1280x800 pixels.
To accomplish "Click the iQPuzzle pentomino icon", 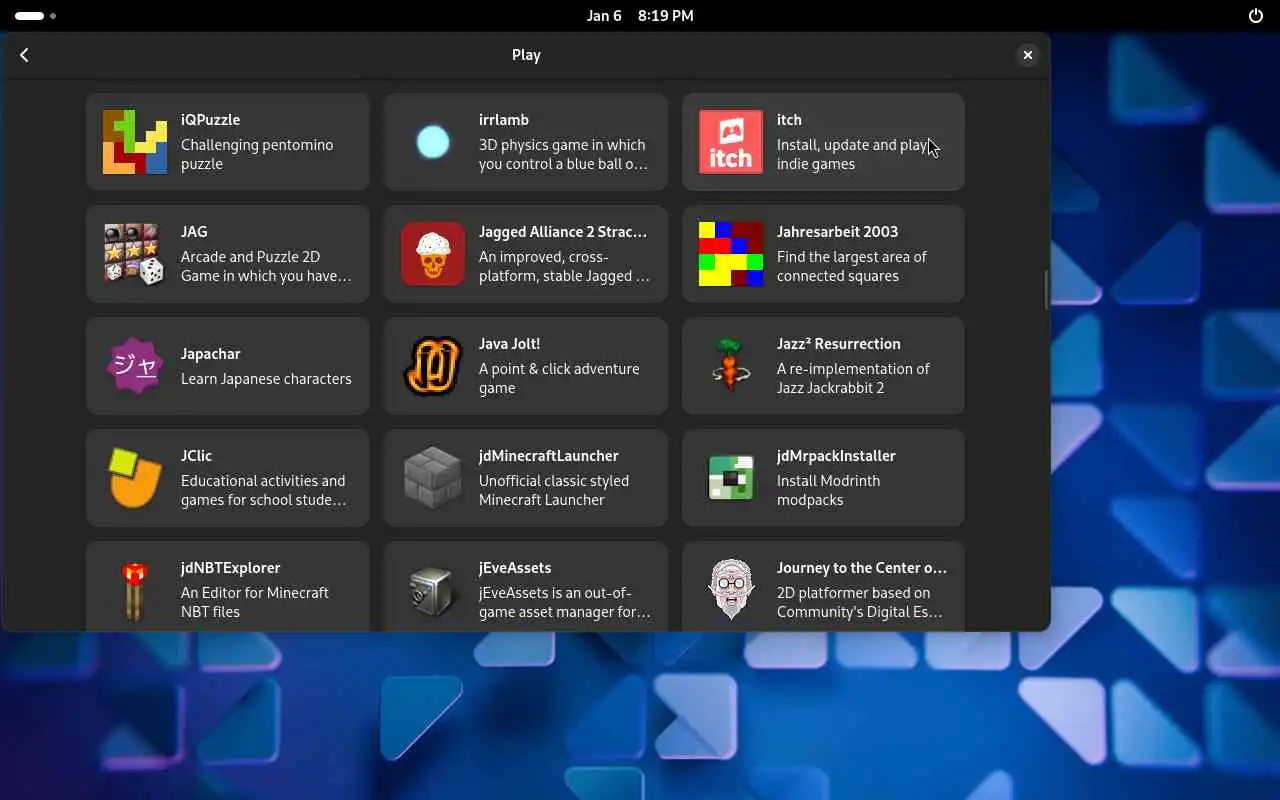I will [134, 142].
